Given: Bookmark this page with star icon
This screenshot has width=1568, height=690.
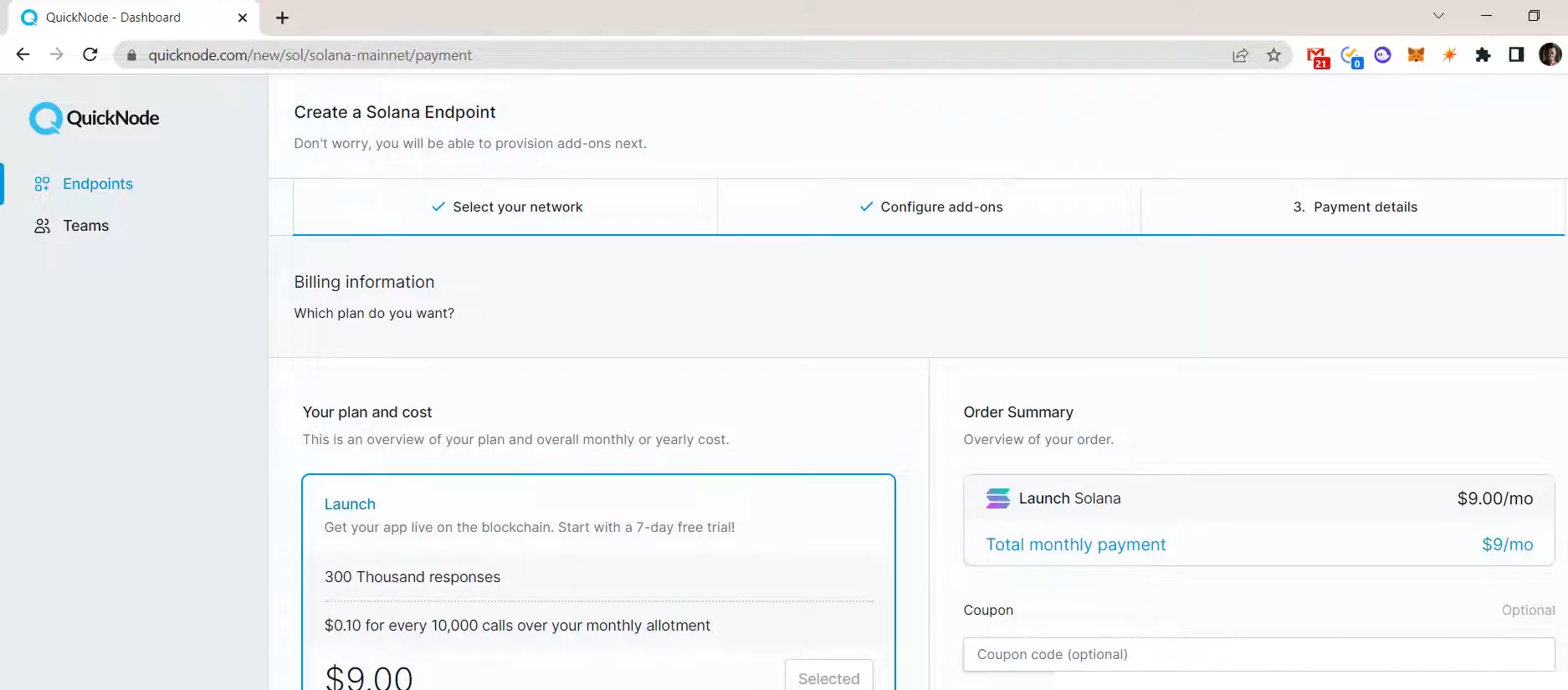Looking at the screenshot, I should click(1273, 55).
